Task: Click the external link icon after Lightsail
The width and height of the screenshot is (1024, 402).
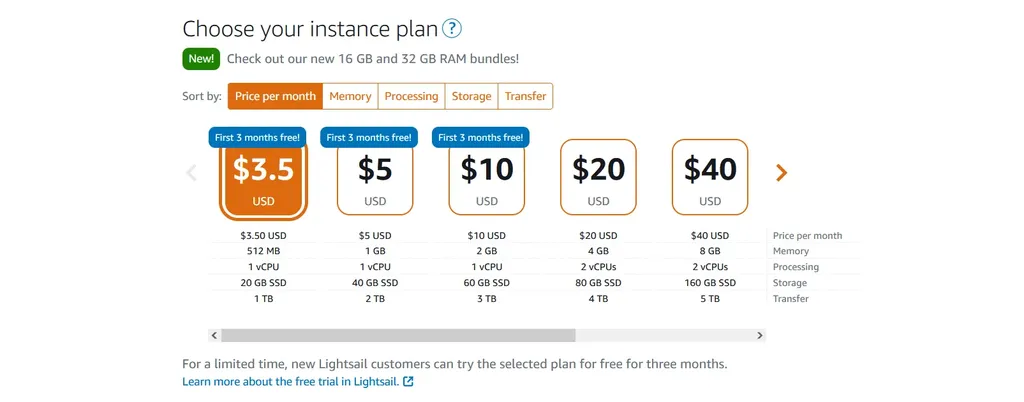Action: coord(408,382)
